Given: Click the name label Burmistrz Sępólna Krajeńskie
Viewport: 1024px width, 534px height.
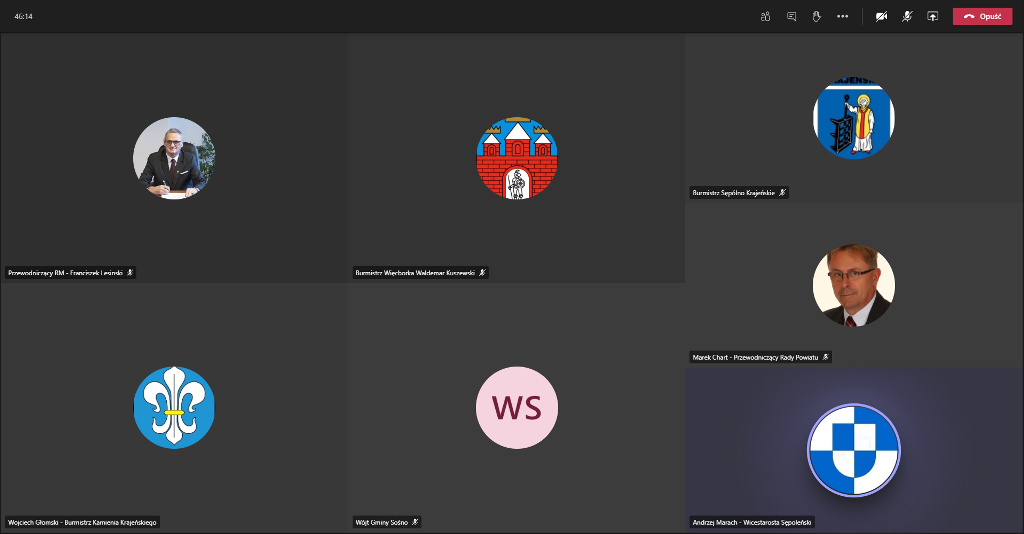Looking at the screenshot, I should click(x=733, y=193).
